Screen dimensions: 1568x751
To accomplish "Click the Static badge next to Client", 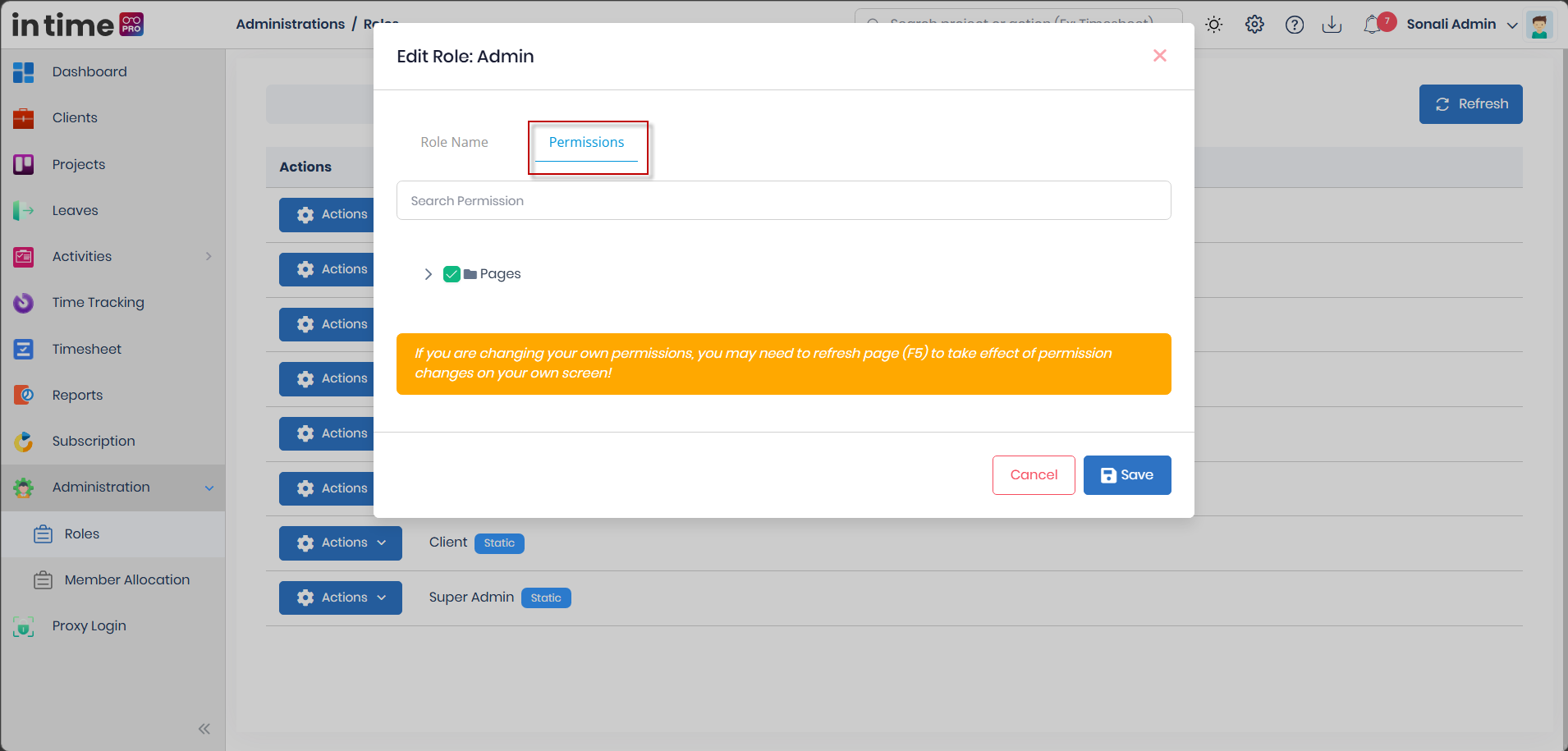I will coord(499,543).
